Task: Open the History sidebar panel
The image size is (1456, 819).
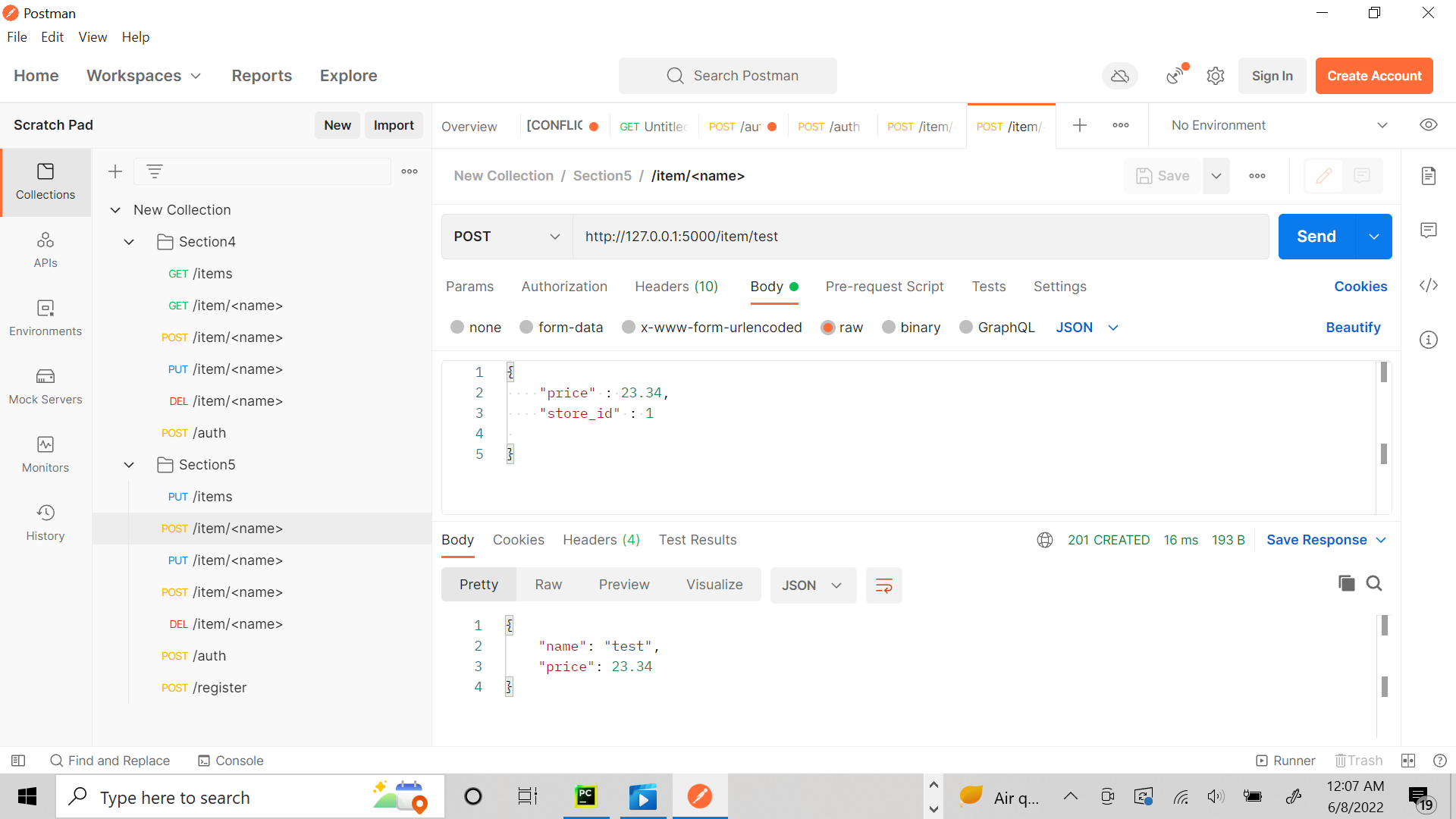Action: (x=45, y=523)
